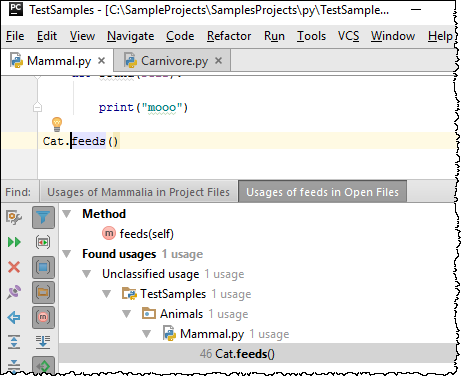Toggle group by method 'm' button
The width and height of the screenshot is (461, 379).
43,317
